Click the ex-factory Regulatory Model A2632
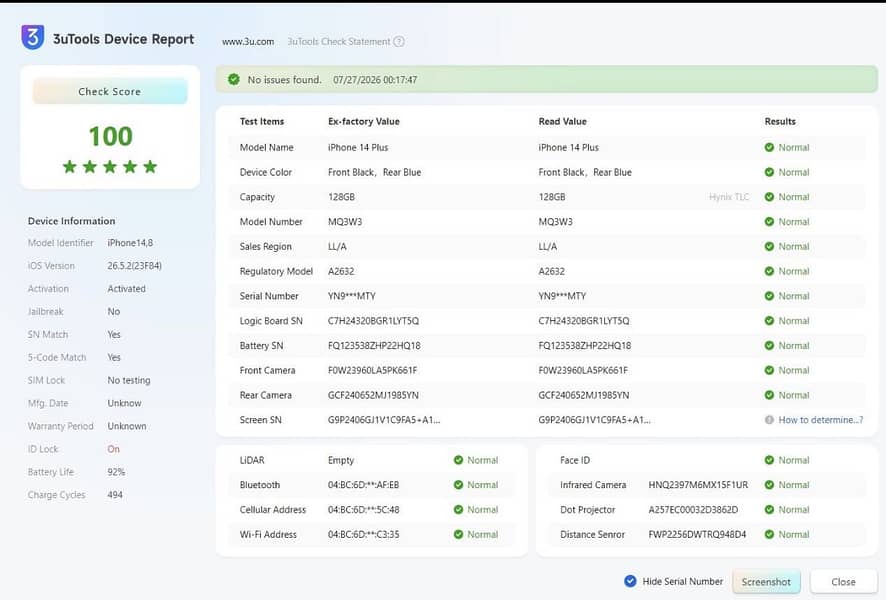 pos(341,271)
